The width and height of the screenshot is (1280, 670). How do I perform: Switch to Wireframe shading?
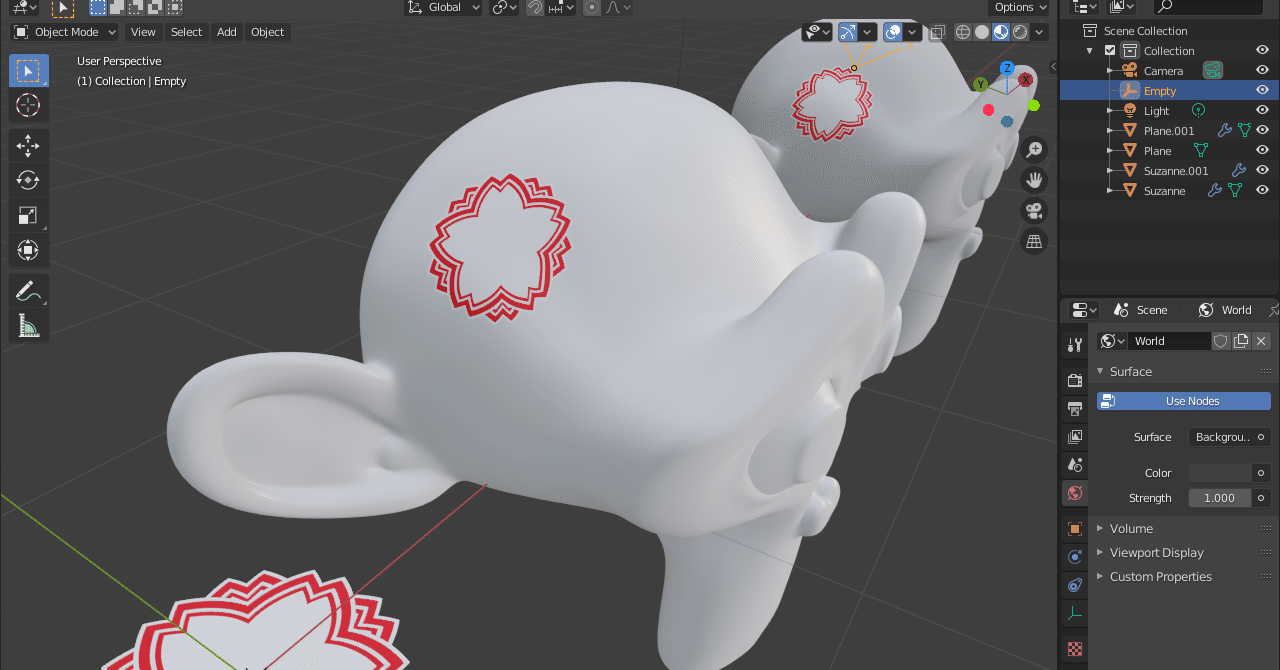point(963,32)
